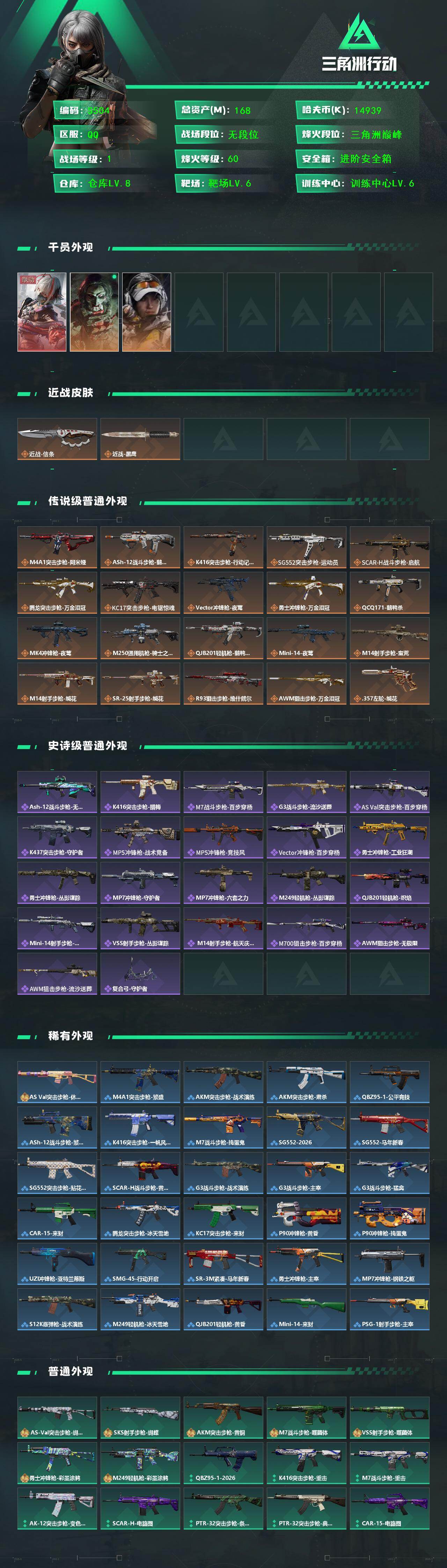Viewport: 447px width, 1568px height.
Task: Open the goggles operator skin portrait
Action: click(x=147, y=312)
